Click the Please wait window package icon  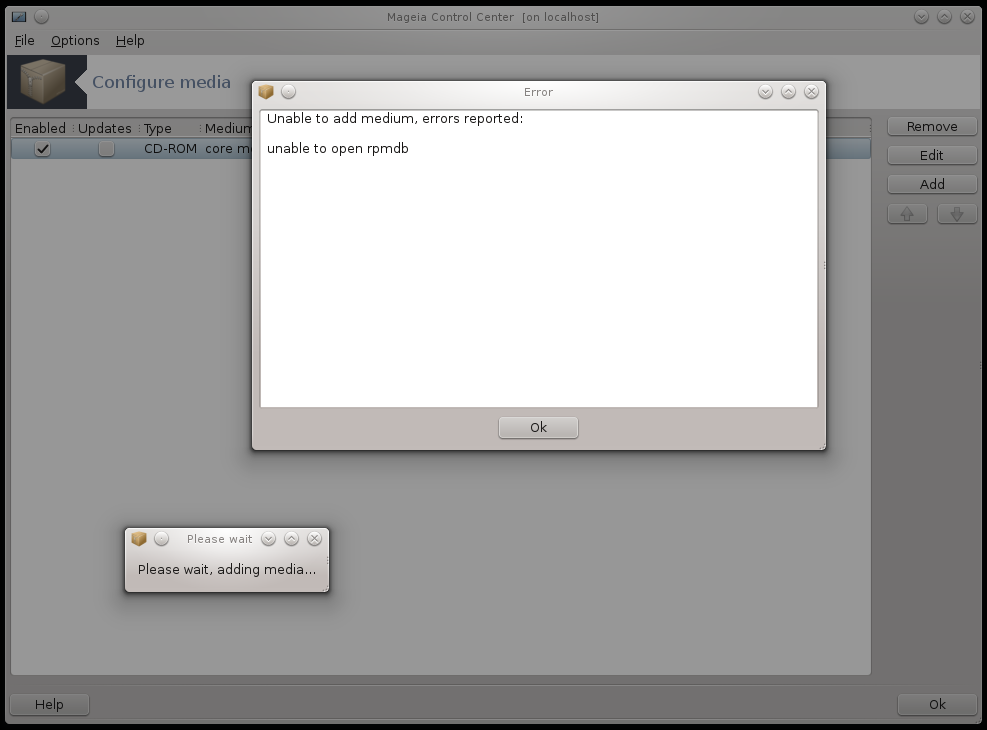[139, 539]
